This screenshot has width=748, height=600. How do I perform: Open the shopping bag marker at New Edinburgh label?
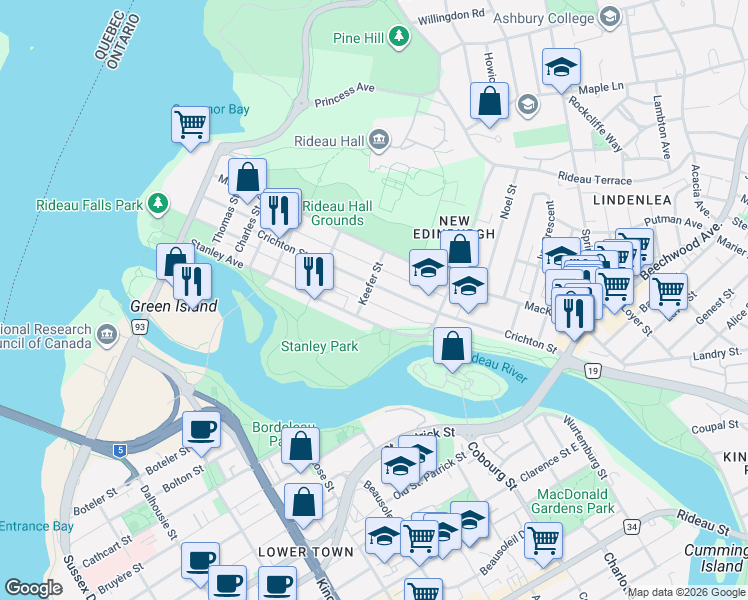(x=460, y=249)
